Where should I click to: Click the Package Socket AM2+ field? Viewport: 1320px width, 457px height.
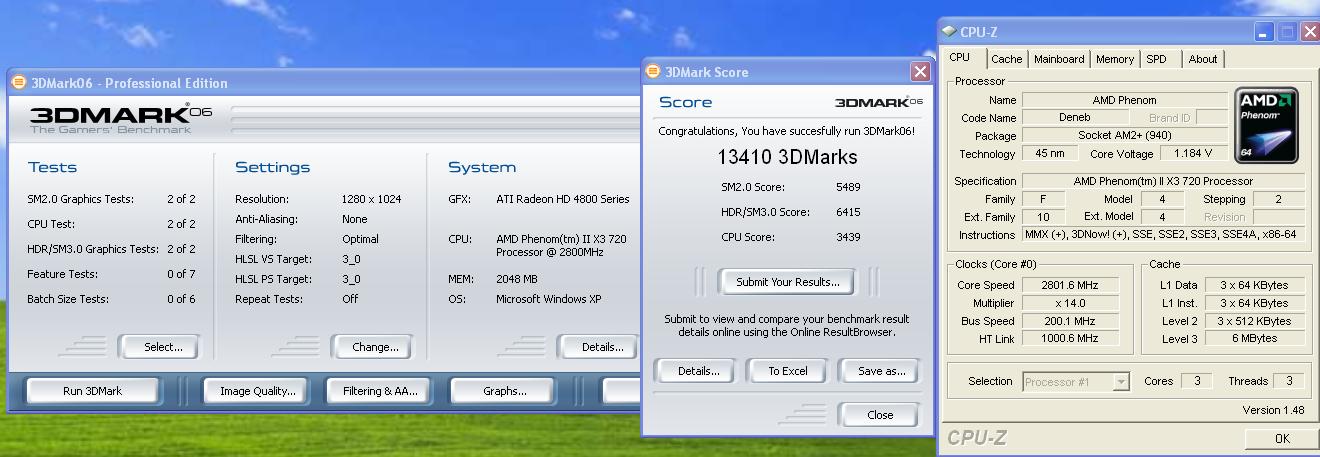pos(1124,135)
